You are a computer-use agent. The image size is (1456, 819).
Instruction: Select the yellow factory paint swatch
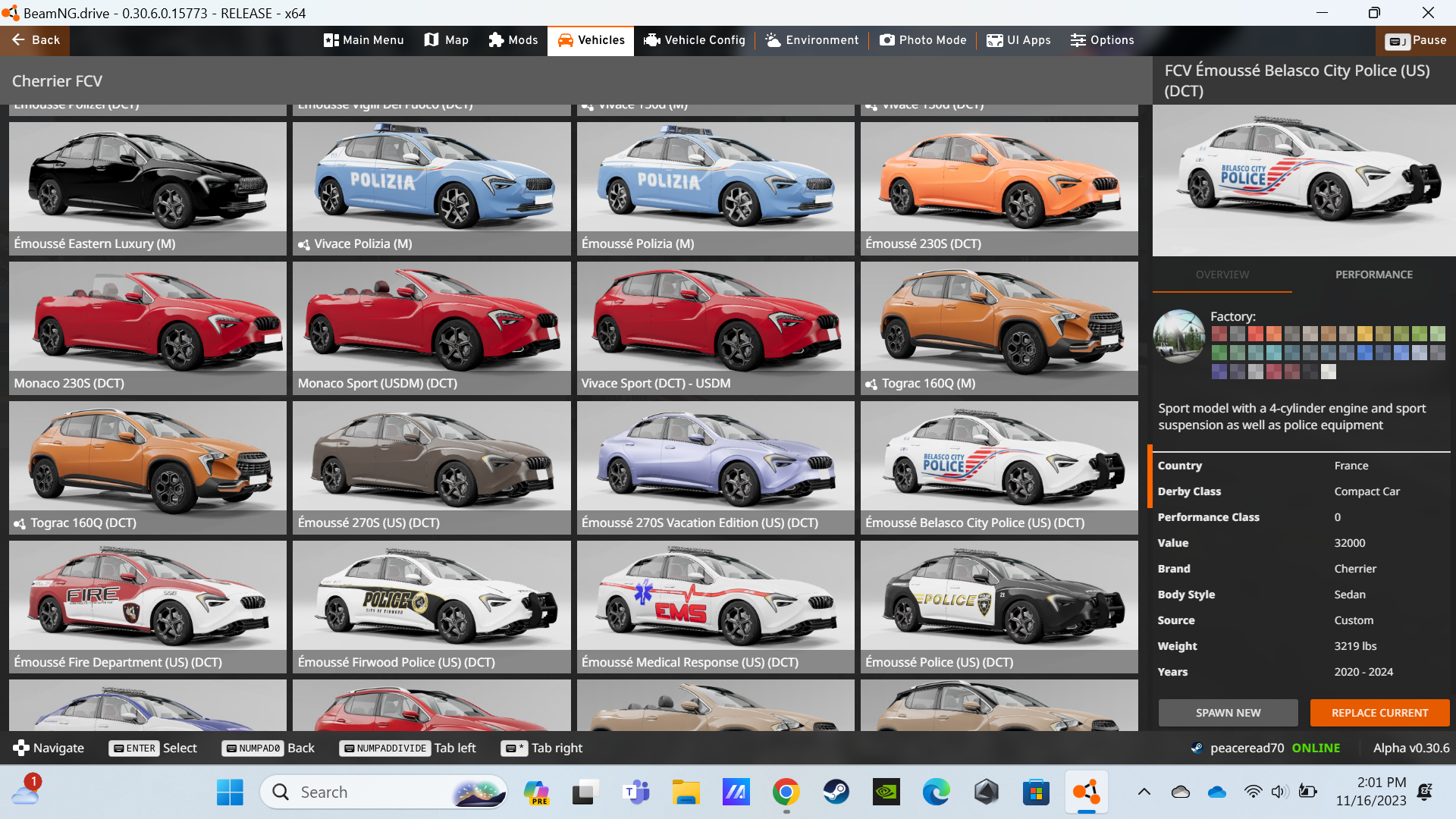click(x=1365, y=334)
